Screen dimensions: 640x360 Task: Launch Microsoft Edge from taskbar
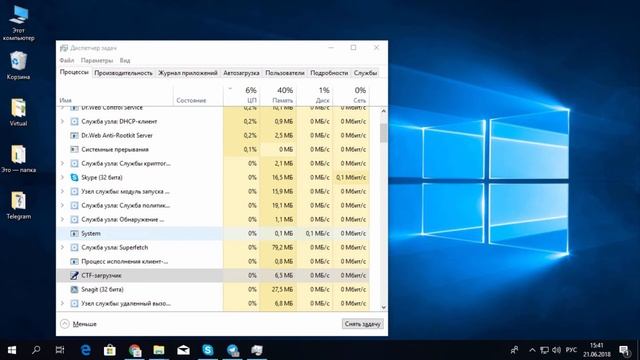coord(85,350)
